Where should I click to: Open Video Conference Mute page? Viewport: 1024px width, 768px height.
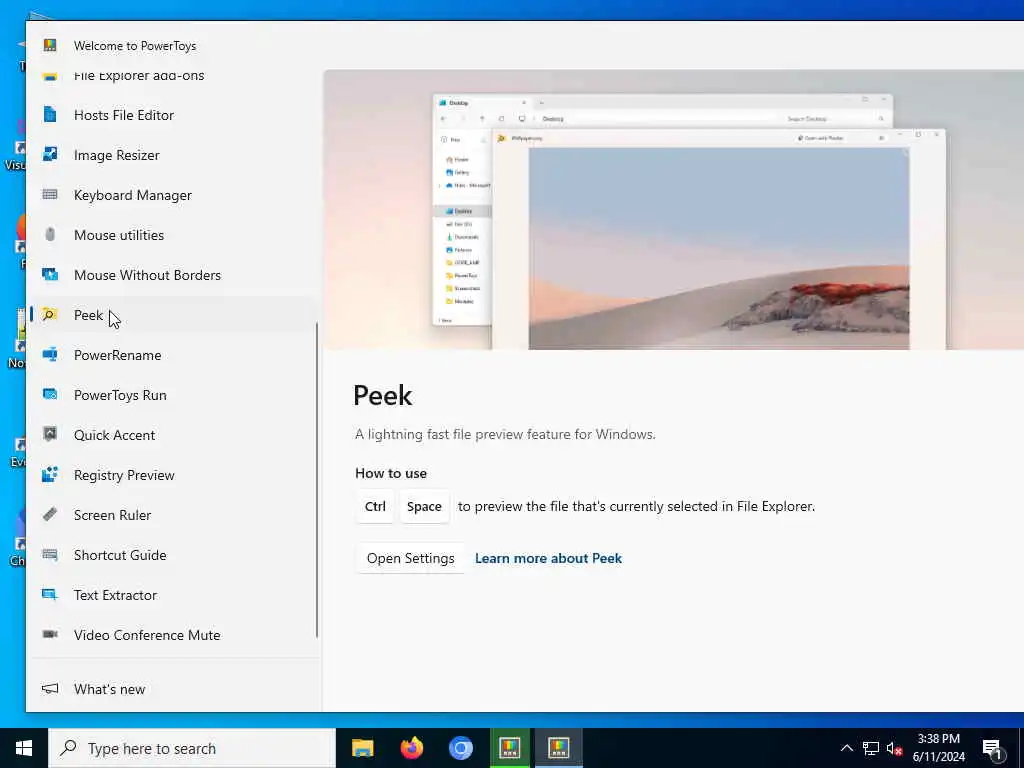click(x=174, y=635)
